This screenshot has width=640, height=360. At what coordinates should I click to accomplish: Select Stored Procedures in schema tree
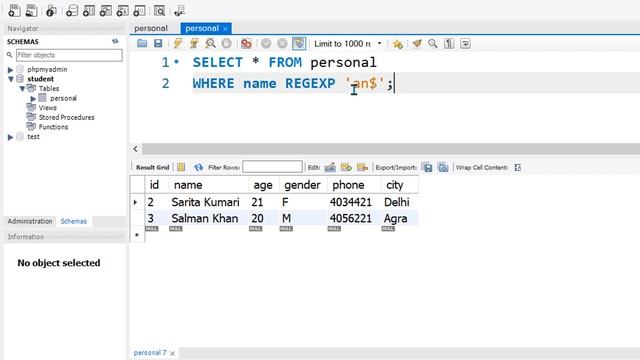tap(67, 118)
